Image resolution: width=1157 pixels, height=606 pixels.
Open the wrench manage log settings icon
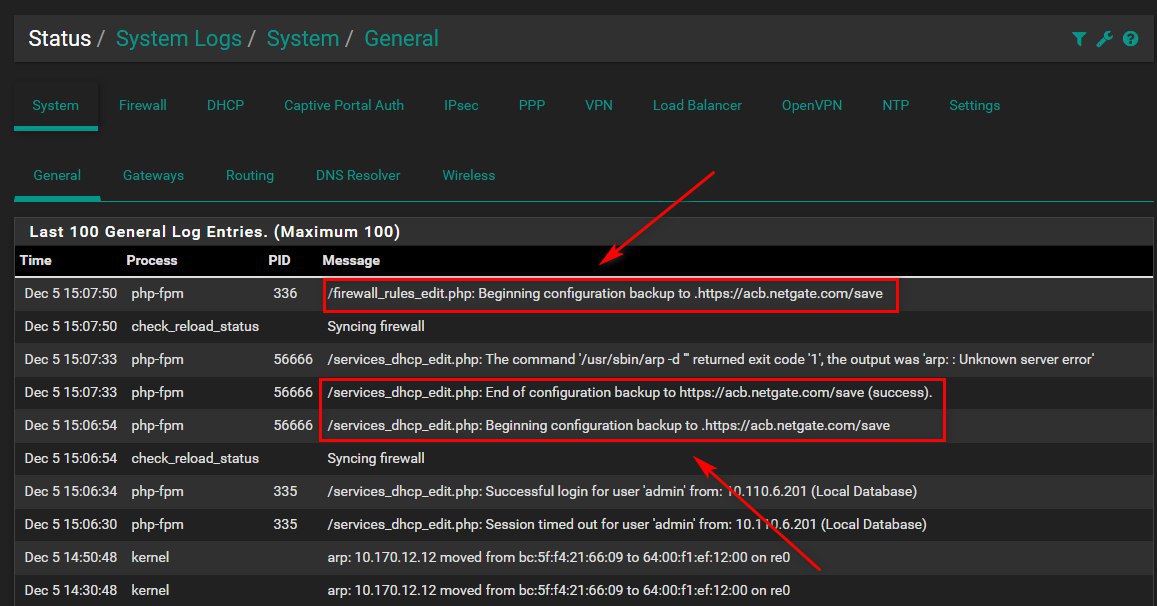pyautogui.click(x=1105, y=39)
